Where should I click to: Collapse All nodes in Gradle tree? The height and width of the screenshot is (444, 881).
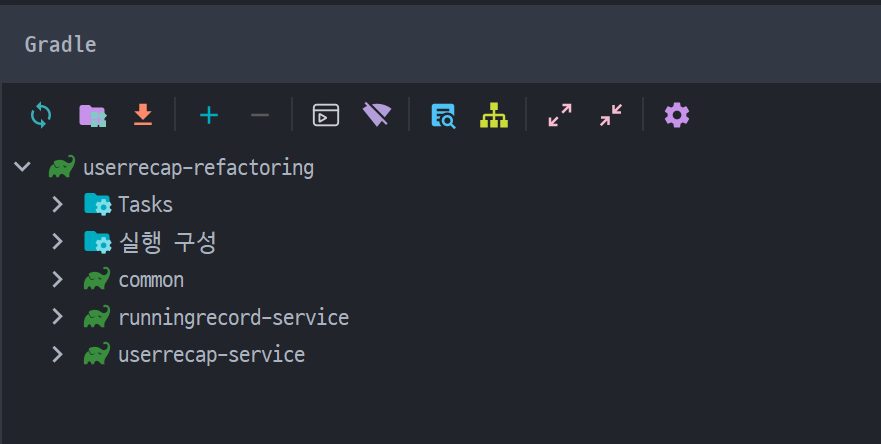pyautogui.click(x=610, y=115)
